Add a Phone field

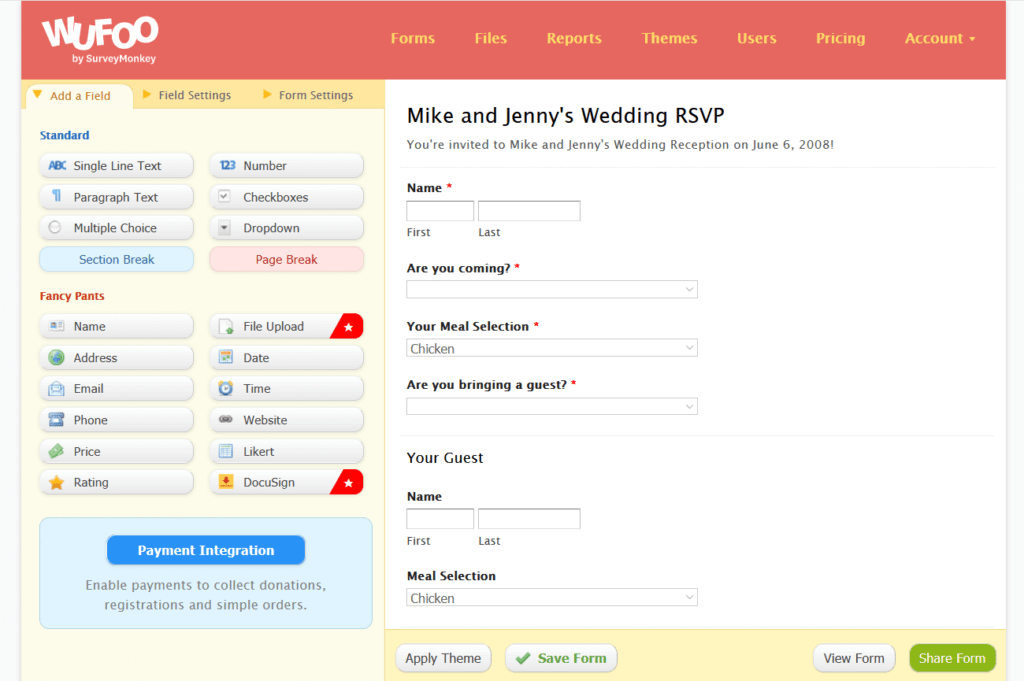click(116, 419)
